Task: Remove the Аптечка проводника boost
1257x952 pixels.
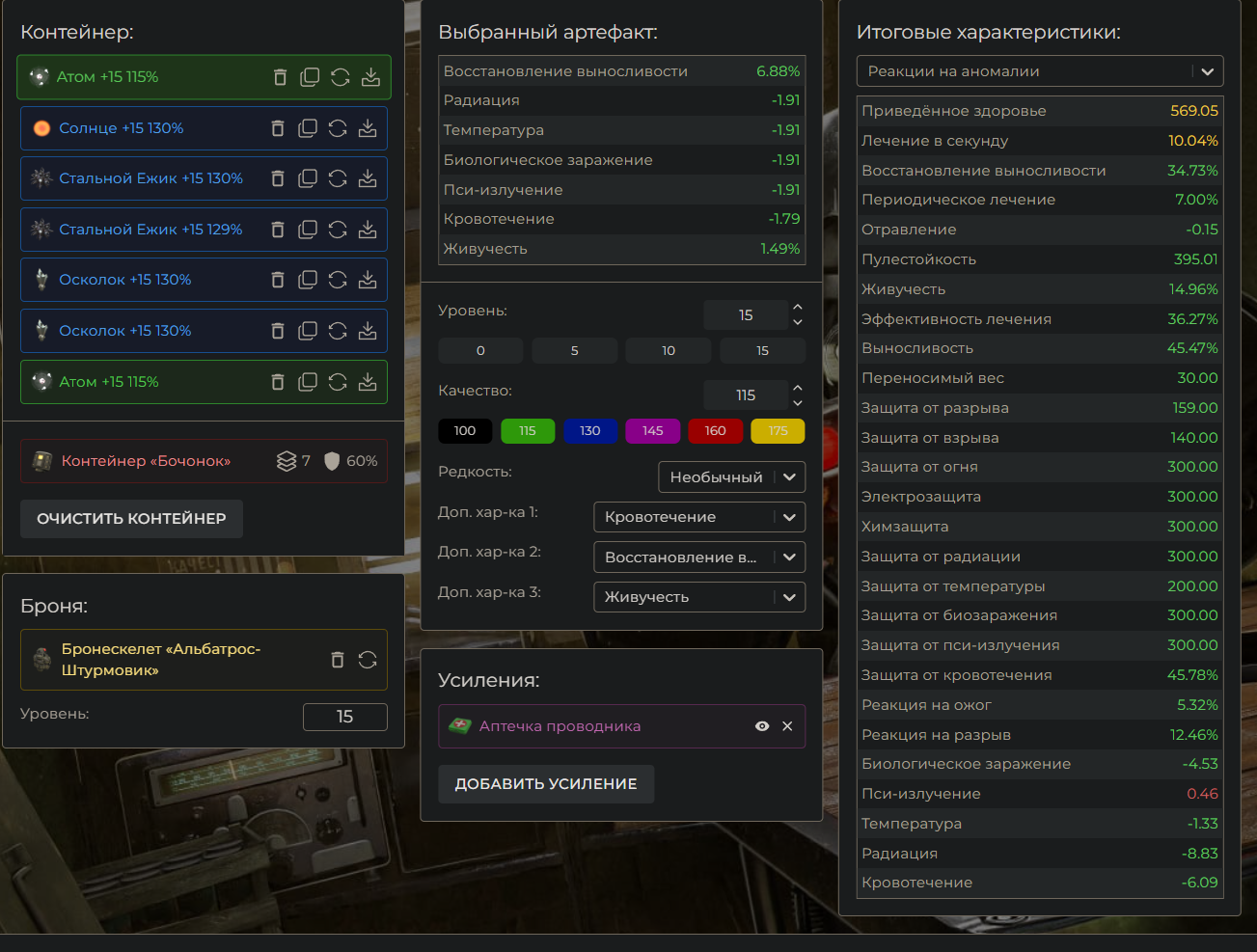Action: (787, 726)
